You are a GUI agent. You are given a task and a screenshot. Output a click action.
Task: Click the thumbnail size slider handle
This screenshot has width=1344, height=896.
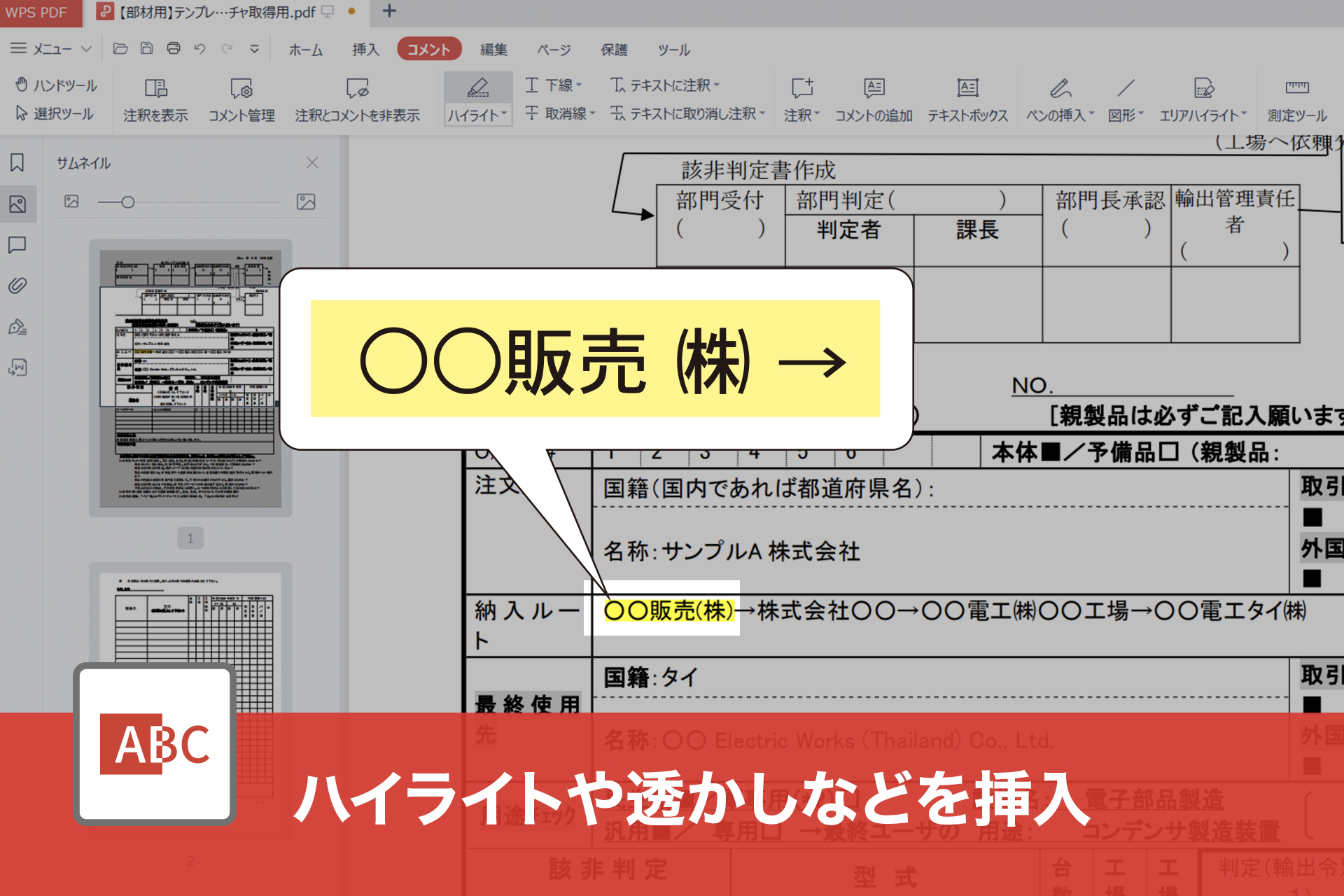click(x=129, y=202)
